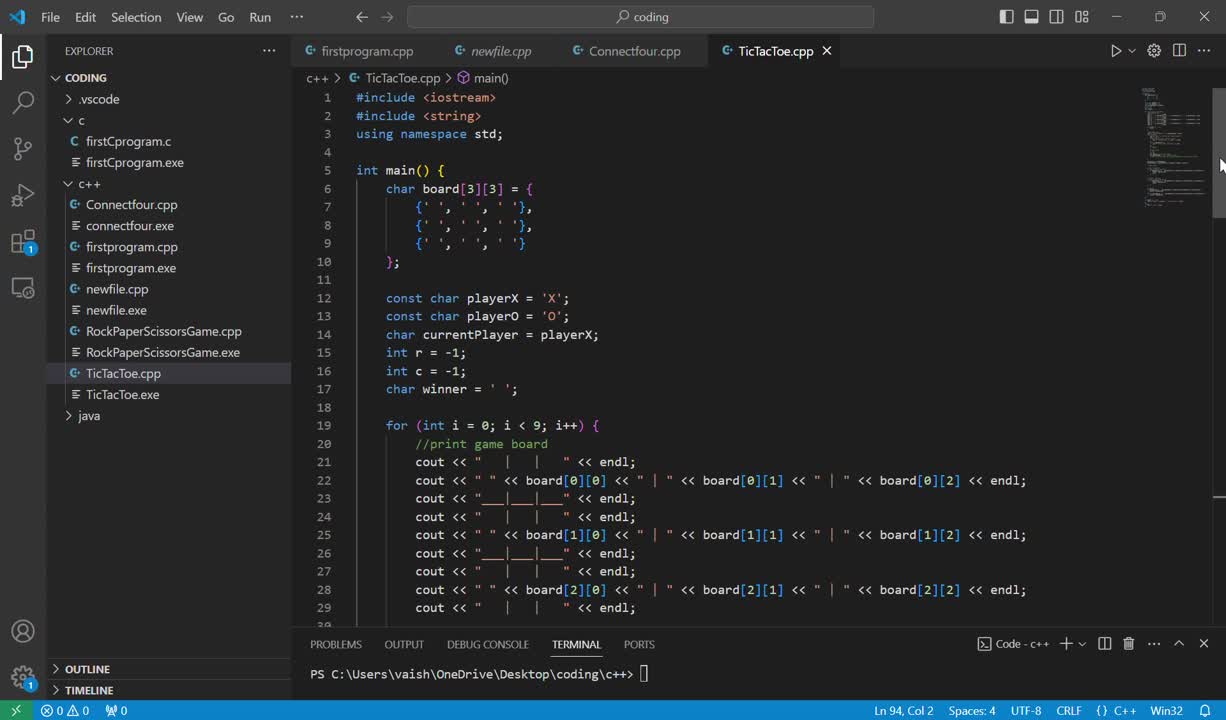Expand the java folder
The width and height of the screenshot is (1226, 720).
click(x=89, y=416)
